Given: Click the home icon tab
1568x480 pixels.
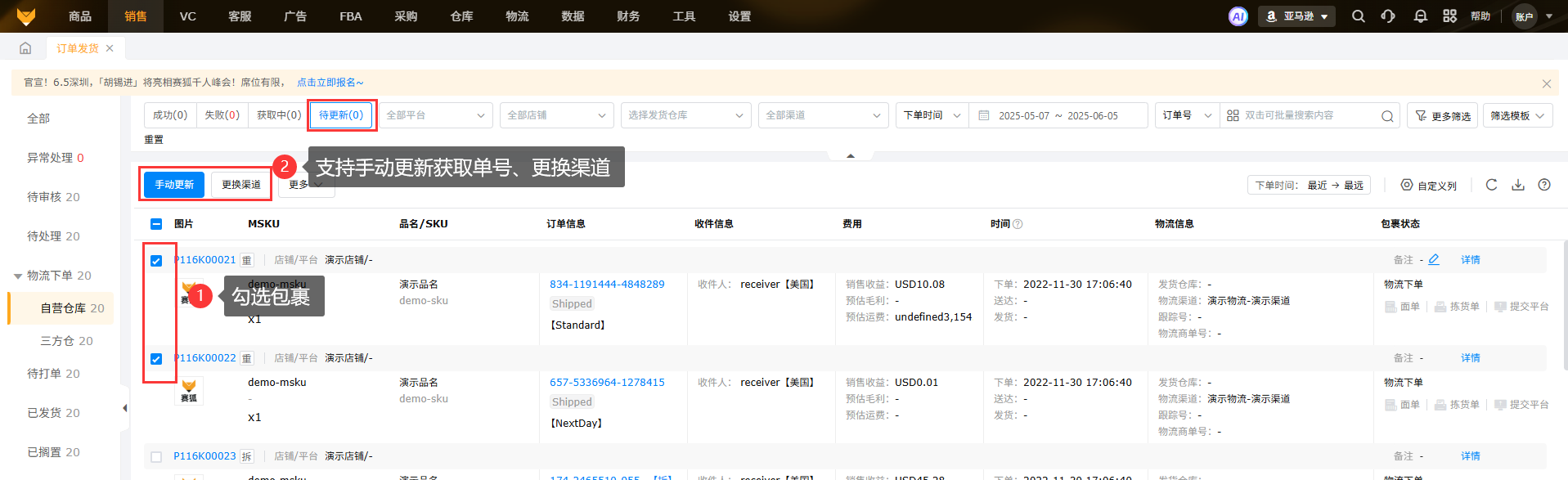Looking at the screenshot, I should pos(25,48).
